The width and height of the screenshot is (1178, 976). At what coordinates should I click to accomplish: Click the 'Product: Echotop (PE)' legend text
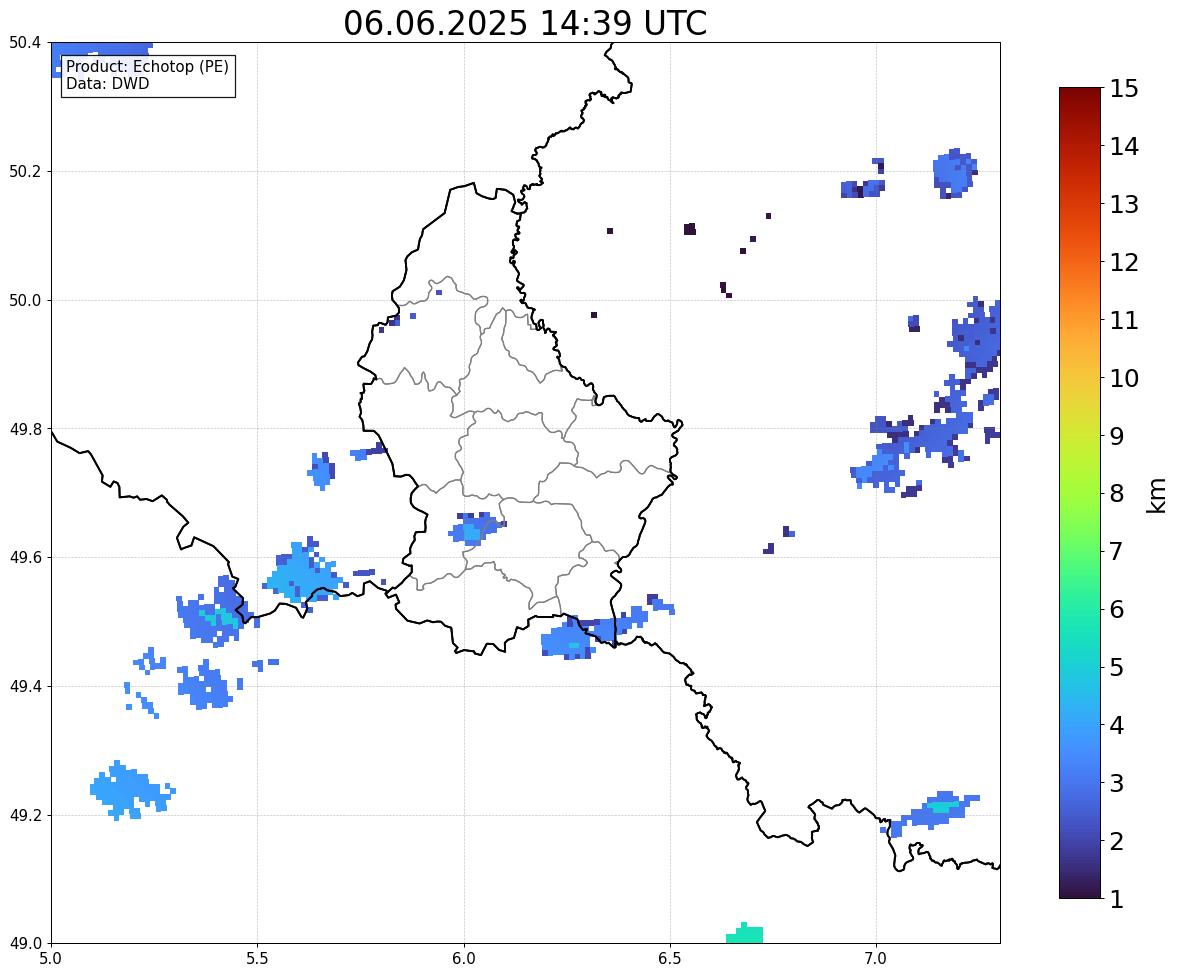pos(147,67)
